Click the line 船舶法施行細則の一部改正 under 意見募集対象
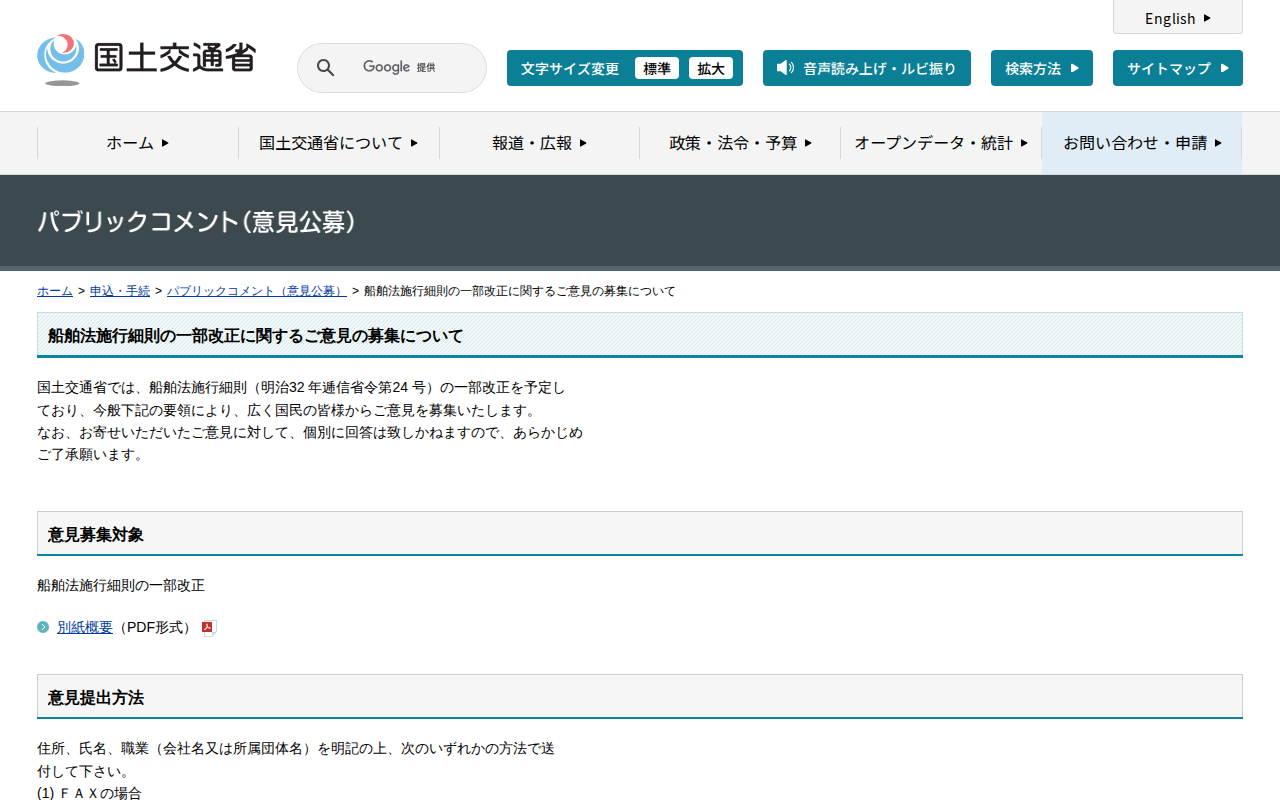The height and width of the screenshot is (800, 1280). point(121,585)
